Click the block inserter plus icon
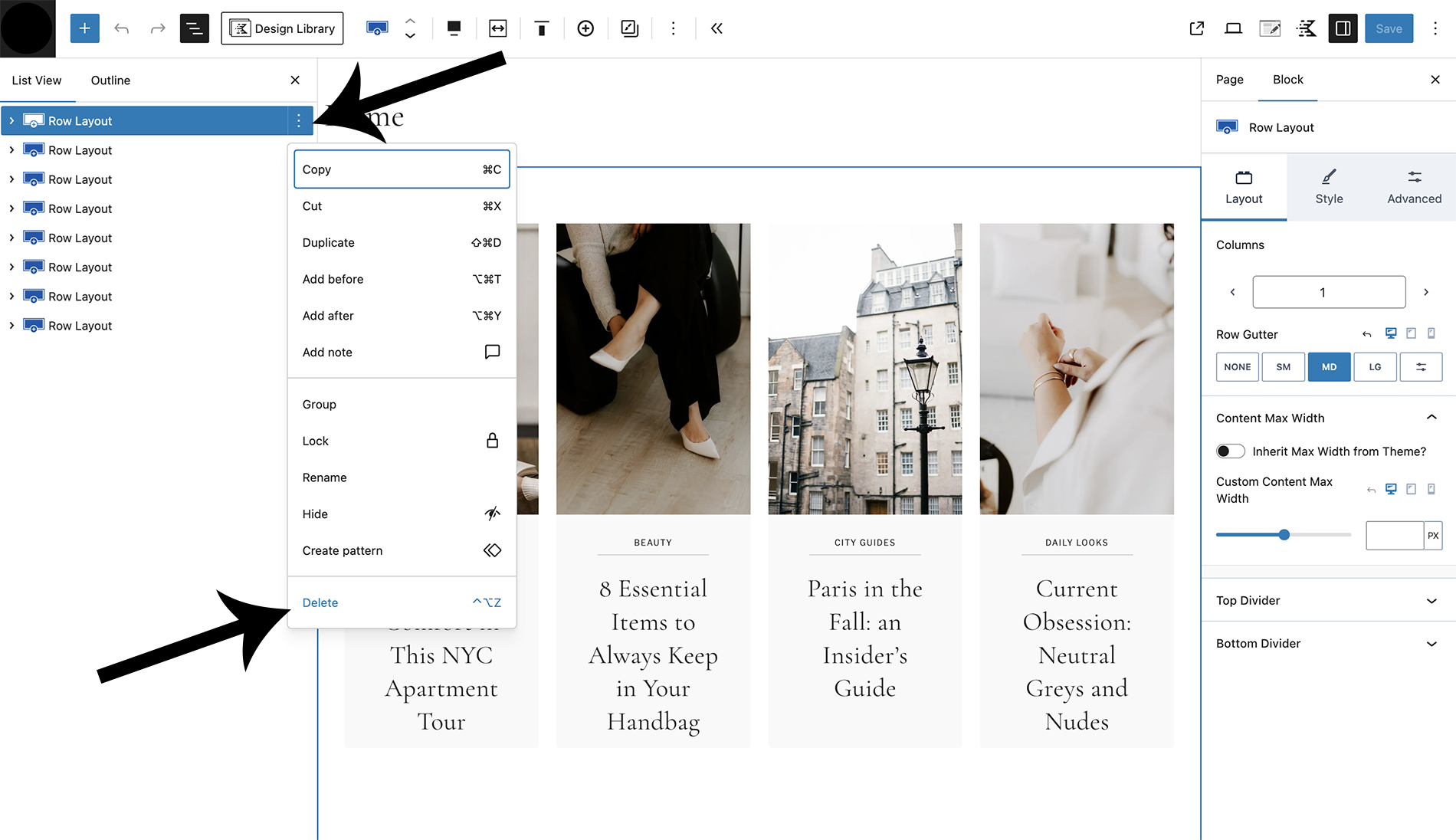 [84, 28]
